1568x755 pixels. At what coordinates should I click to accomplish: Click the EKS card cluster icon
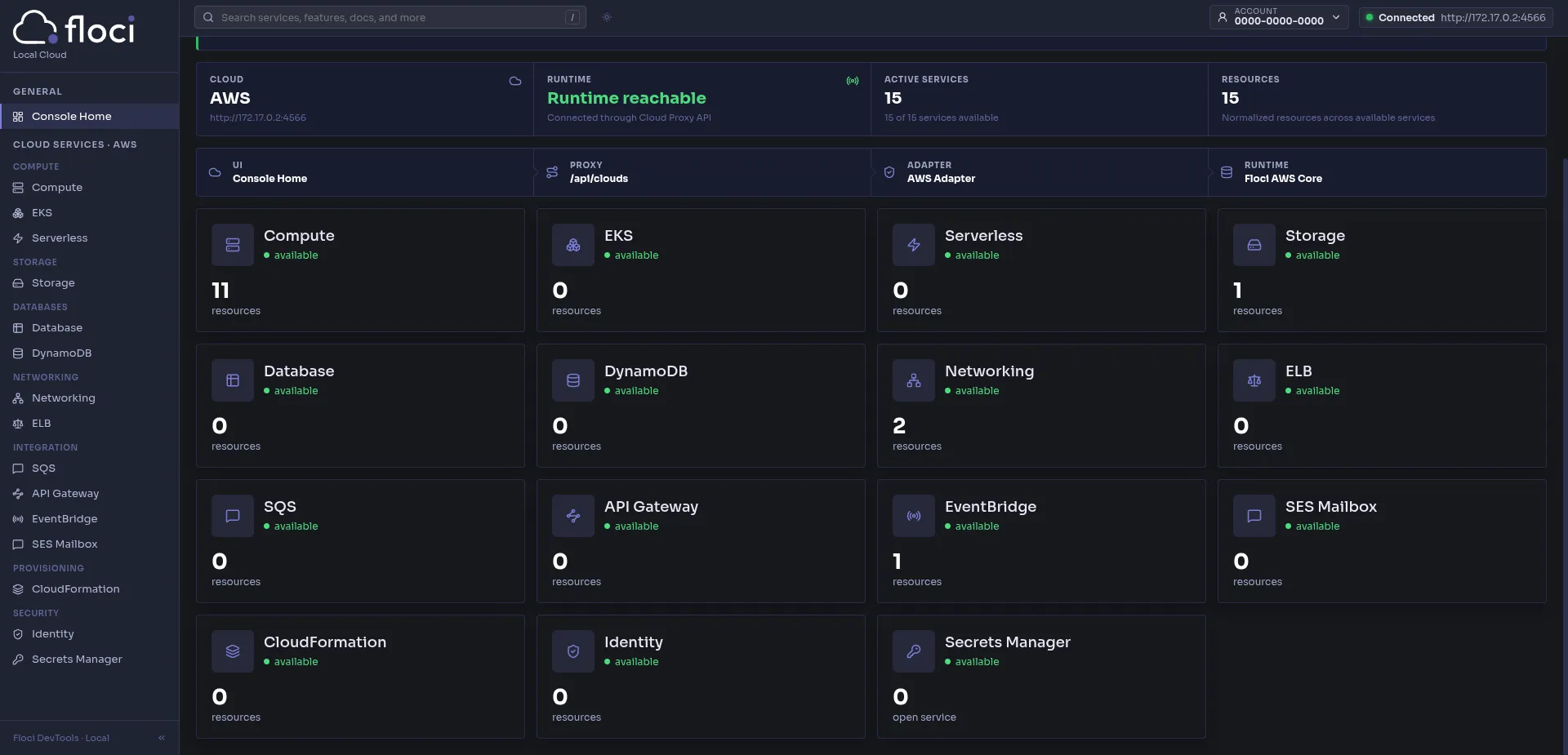point(573,245)
